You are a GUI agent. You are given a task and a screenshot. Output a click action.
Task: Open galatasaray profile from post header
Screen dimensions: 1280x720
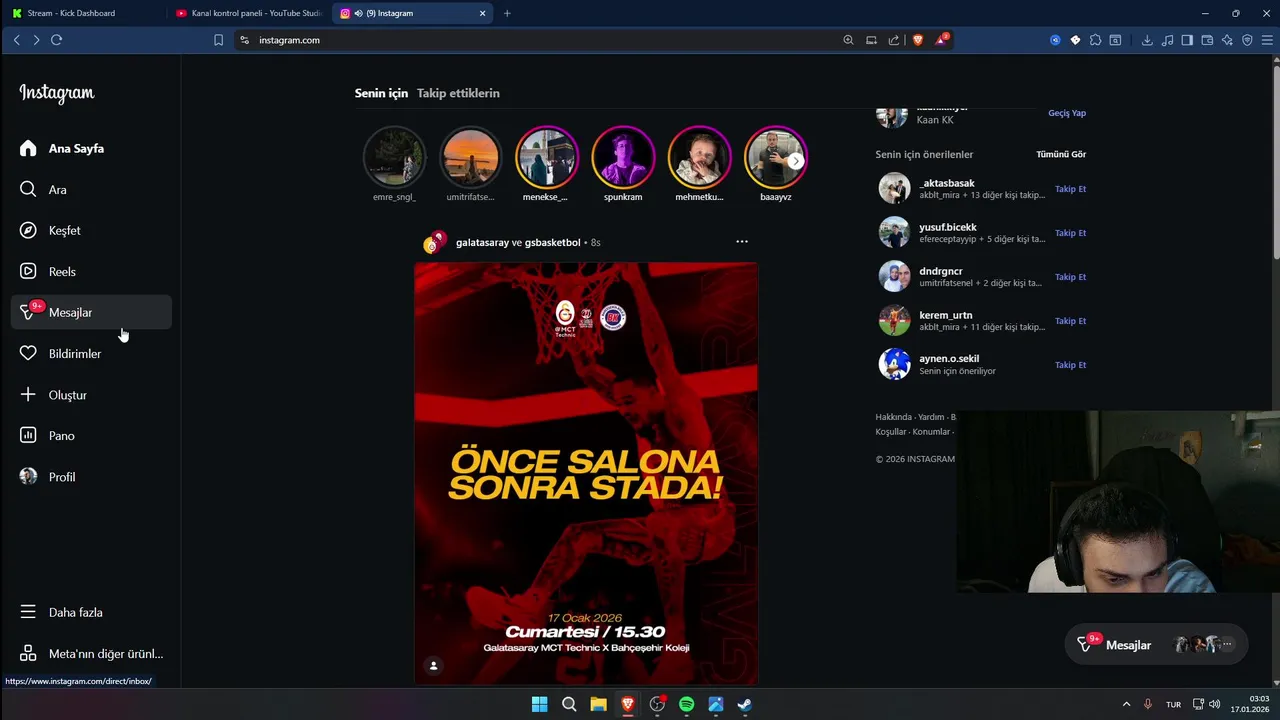coord(482,243)
